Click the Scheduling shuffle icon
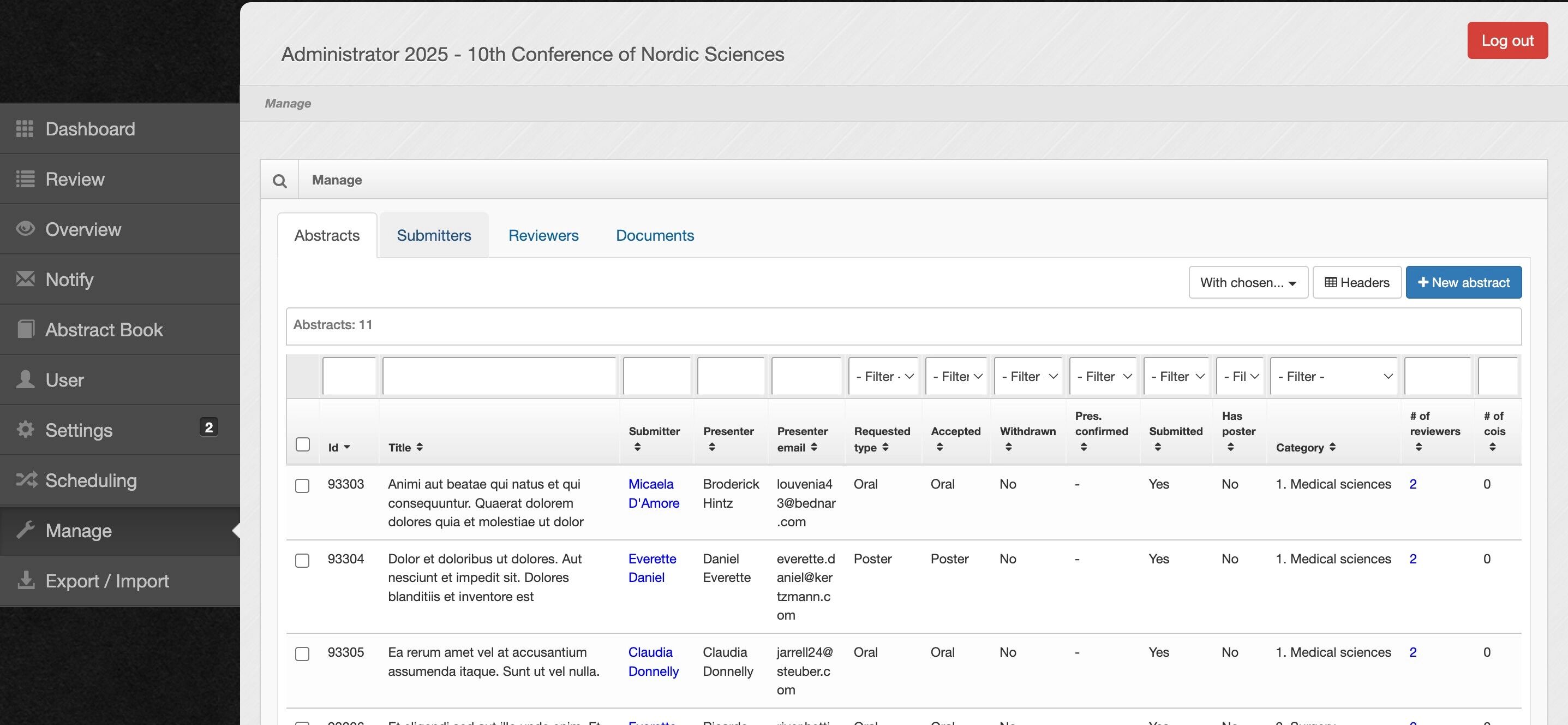This screenshot has height=725, width=1568. (26, 480)
